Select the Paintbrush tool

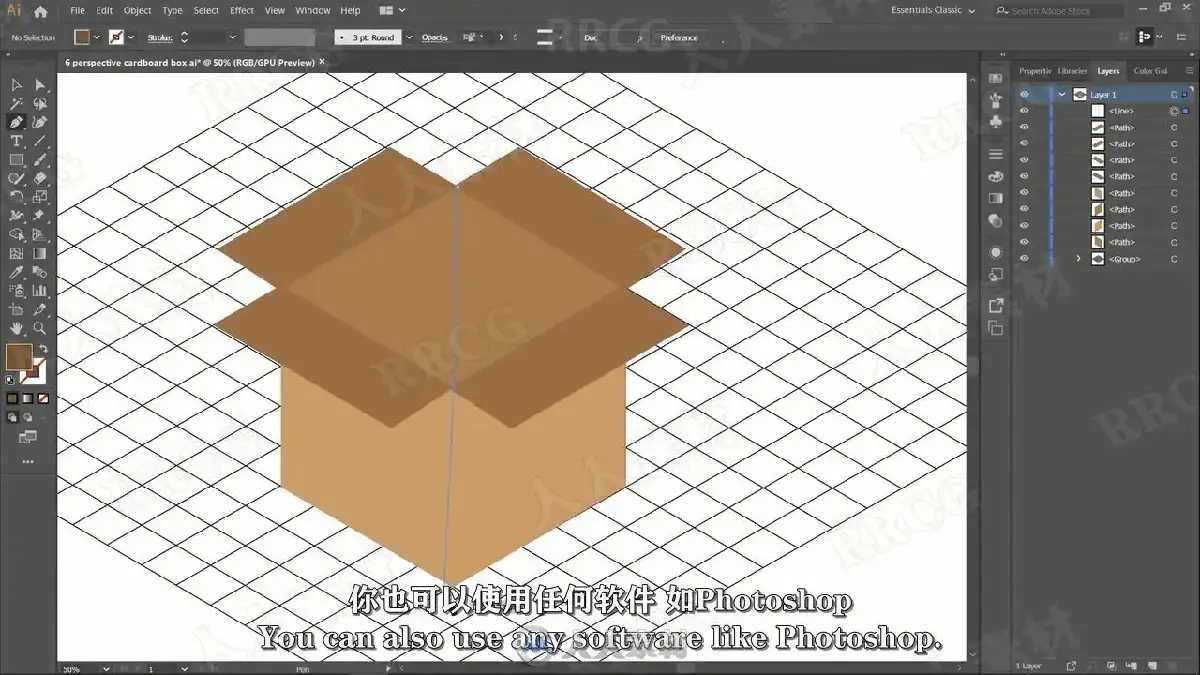[40, 160]
